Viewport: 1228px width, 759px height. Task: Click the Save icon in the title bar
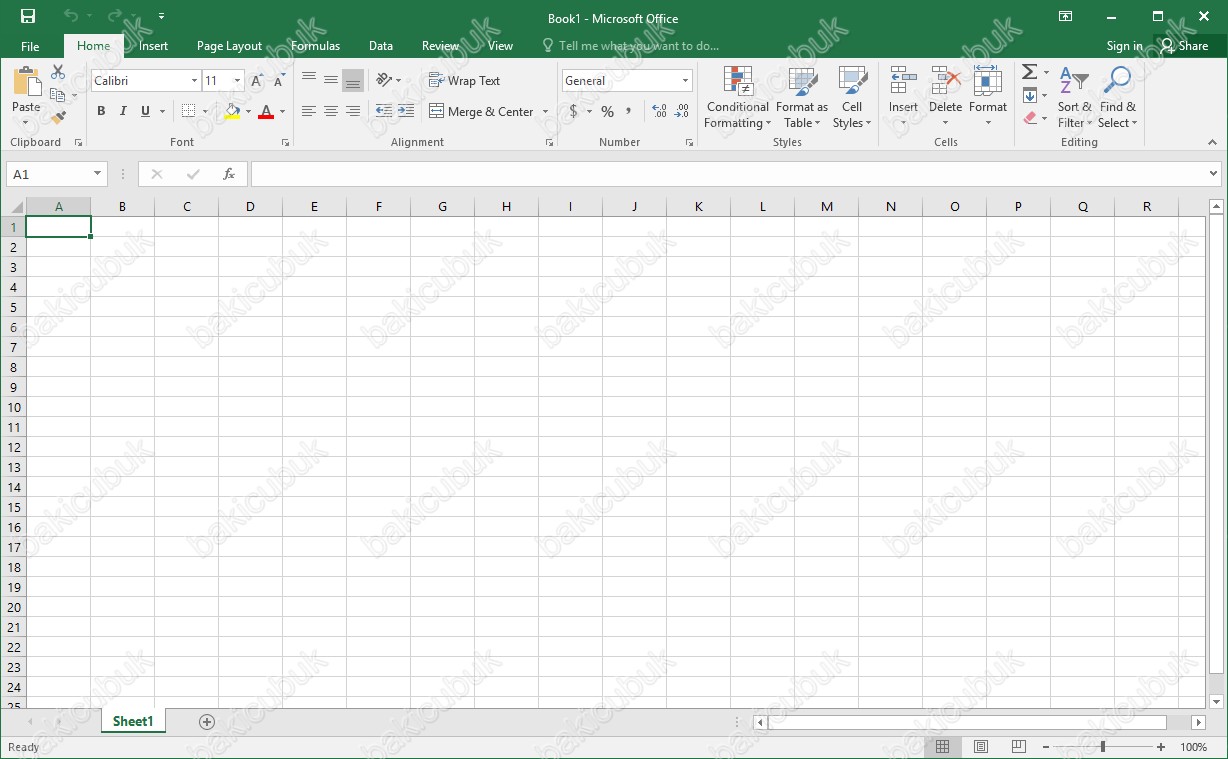pos(28,17)
